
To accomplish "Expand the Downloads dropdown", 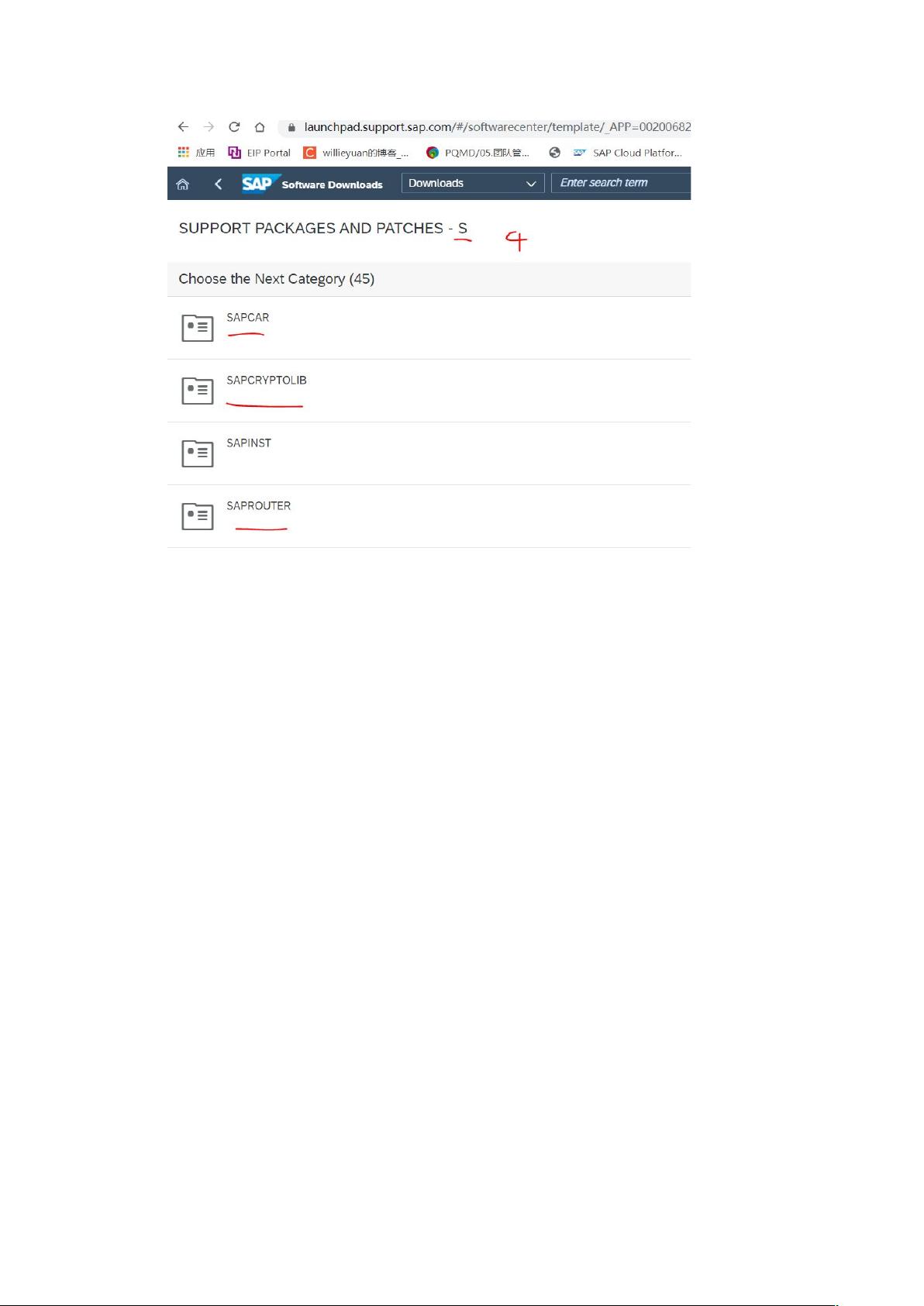I will pos(472,183).
